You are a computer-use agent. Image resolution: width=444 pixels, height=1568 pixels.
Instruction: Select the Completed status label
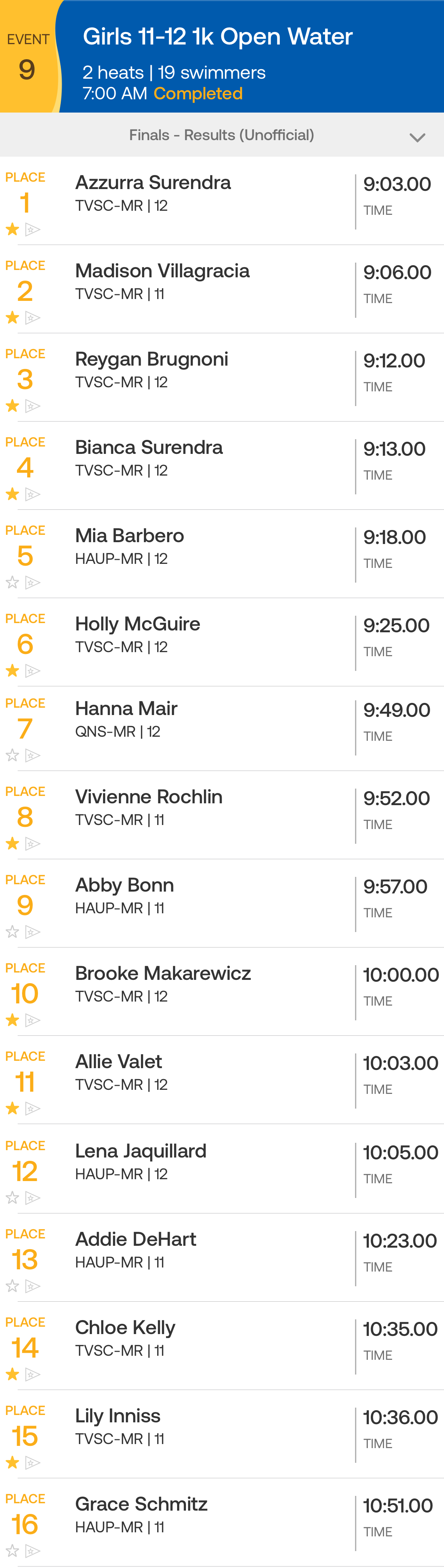point(198,94)
